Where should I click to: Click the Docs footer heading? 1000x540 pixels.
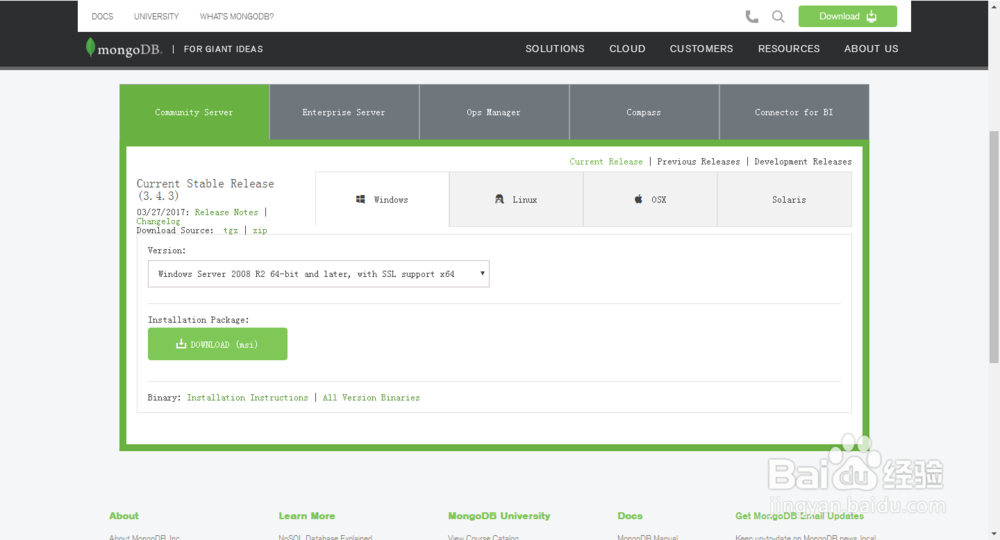630,516
